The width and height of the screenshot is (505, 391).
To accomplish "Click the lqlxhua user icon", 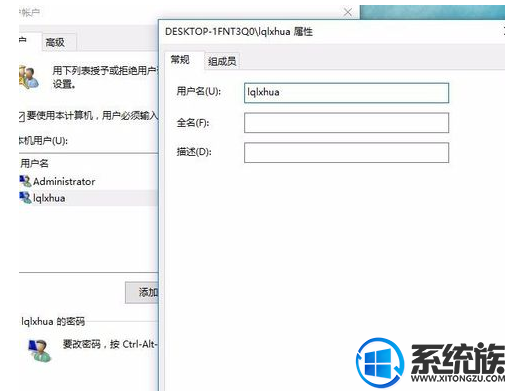I will click(25, 198).
